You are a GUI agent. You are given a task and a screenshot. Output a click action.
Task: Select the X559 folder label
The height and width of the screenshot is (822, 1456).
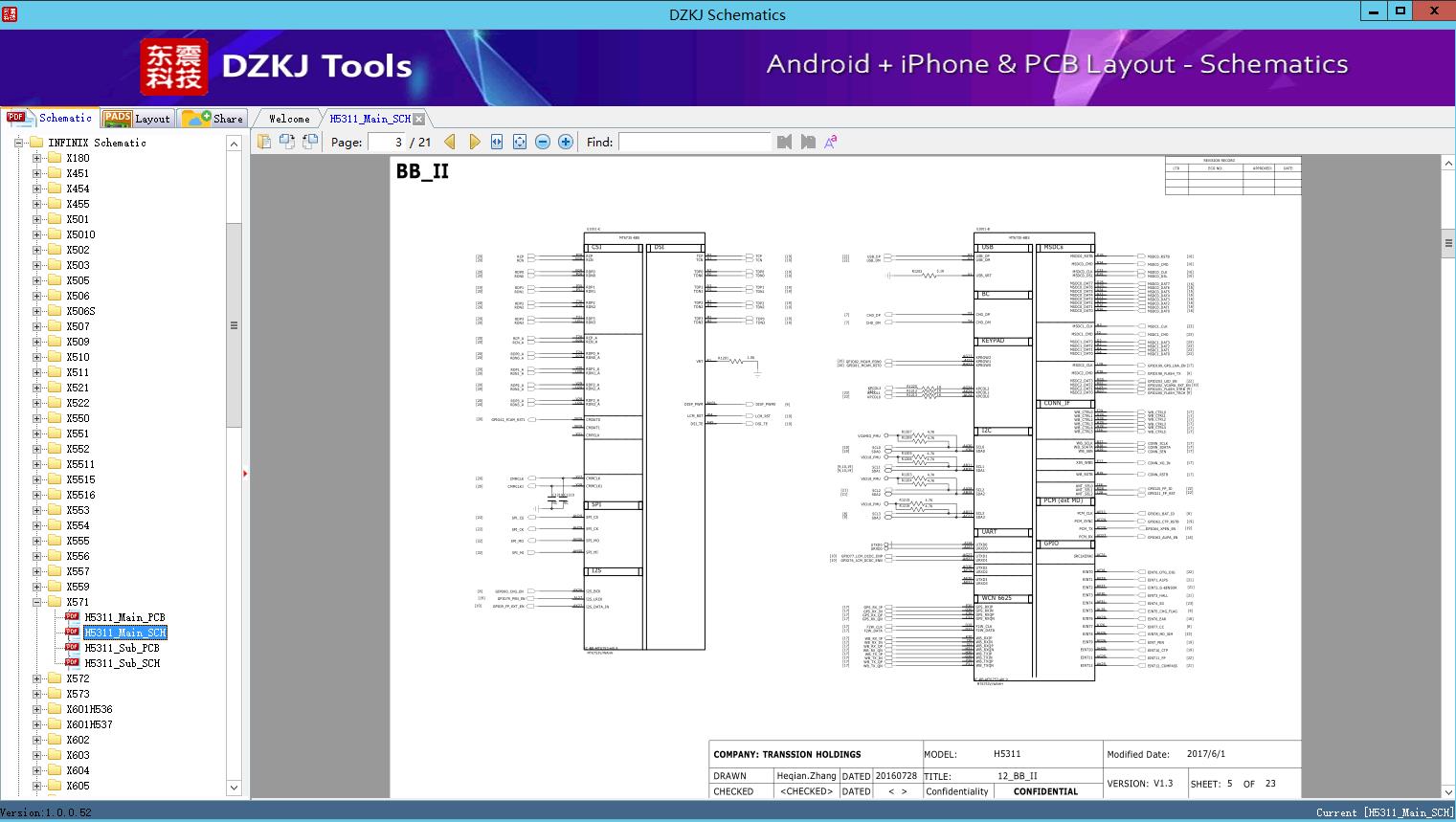(x=78, y=587)
